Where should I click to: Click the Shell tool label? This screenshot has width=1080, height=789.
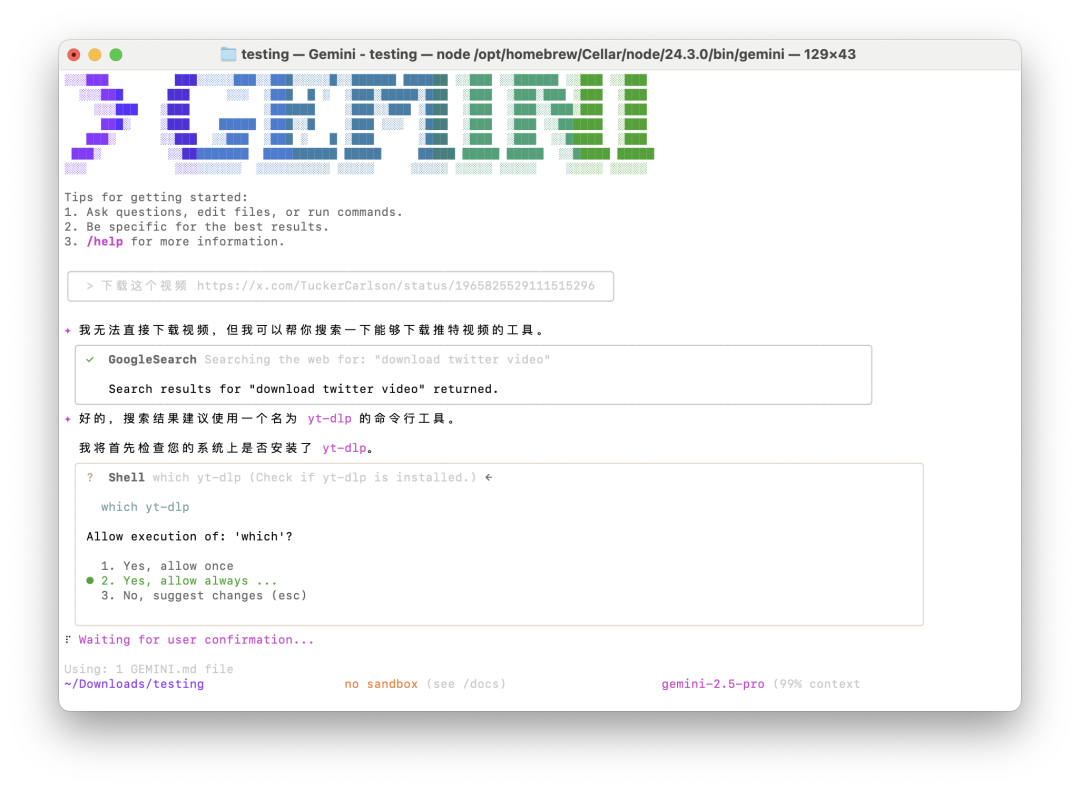coord(126,477)
